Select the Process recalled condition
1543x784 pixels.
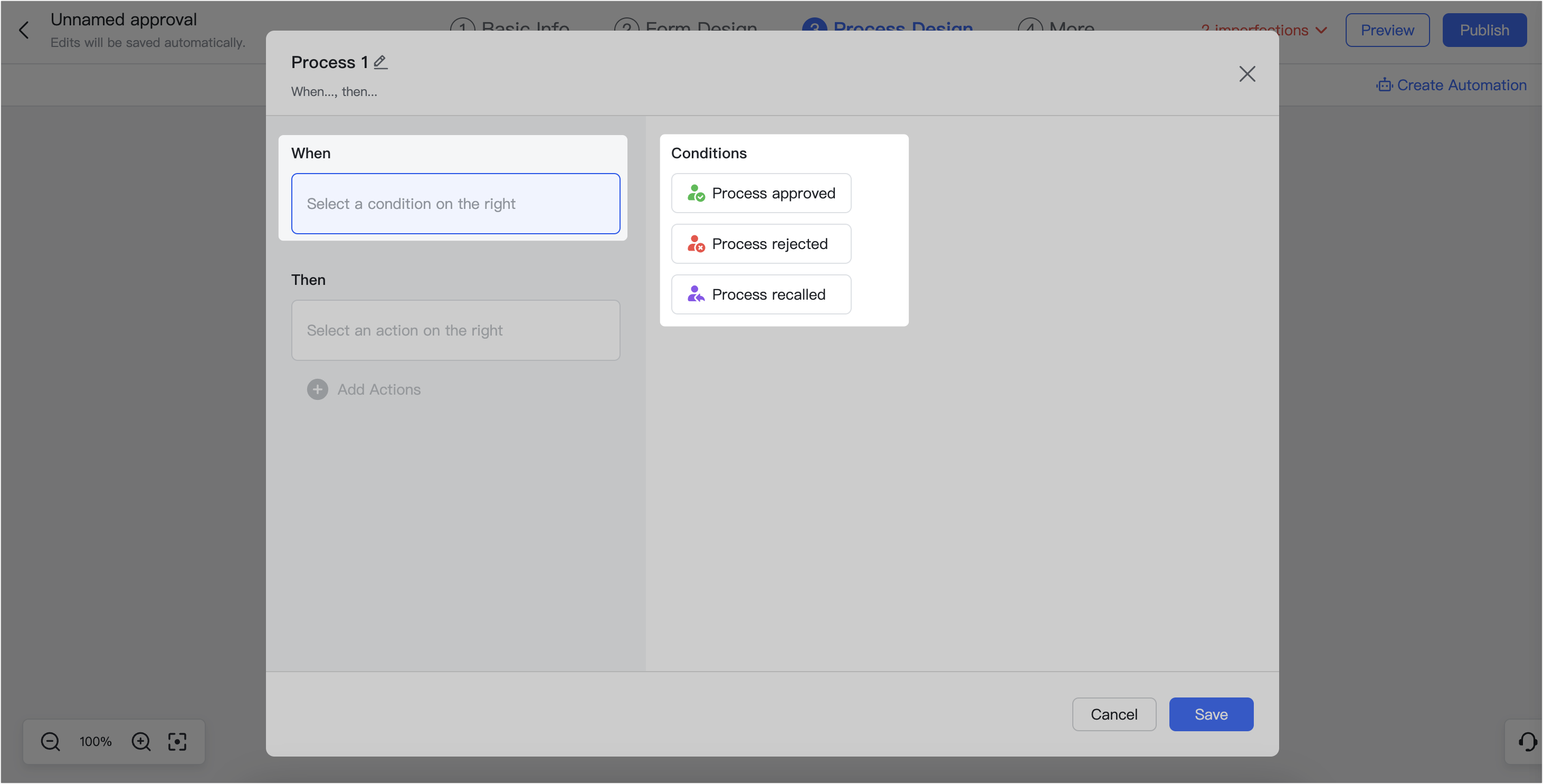tap(761, 294)
